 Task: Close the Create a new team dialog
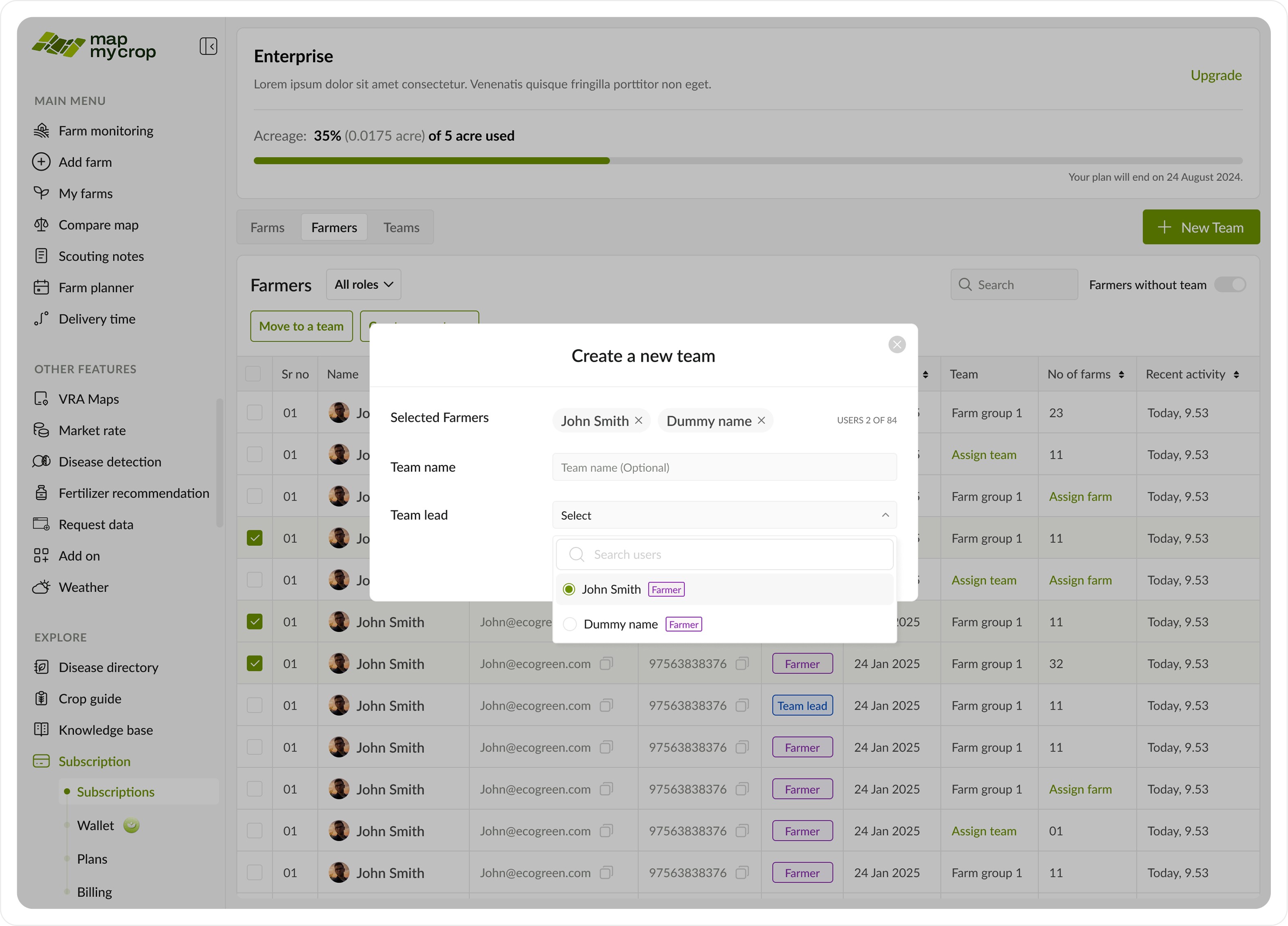[x=897, y=344]
